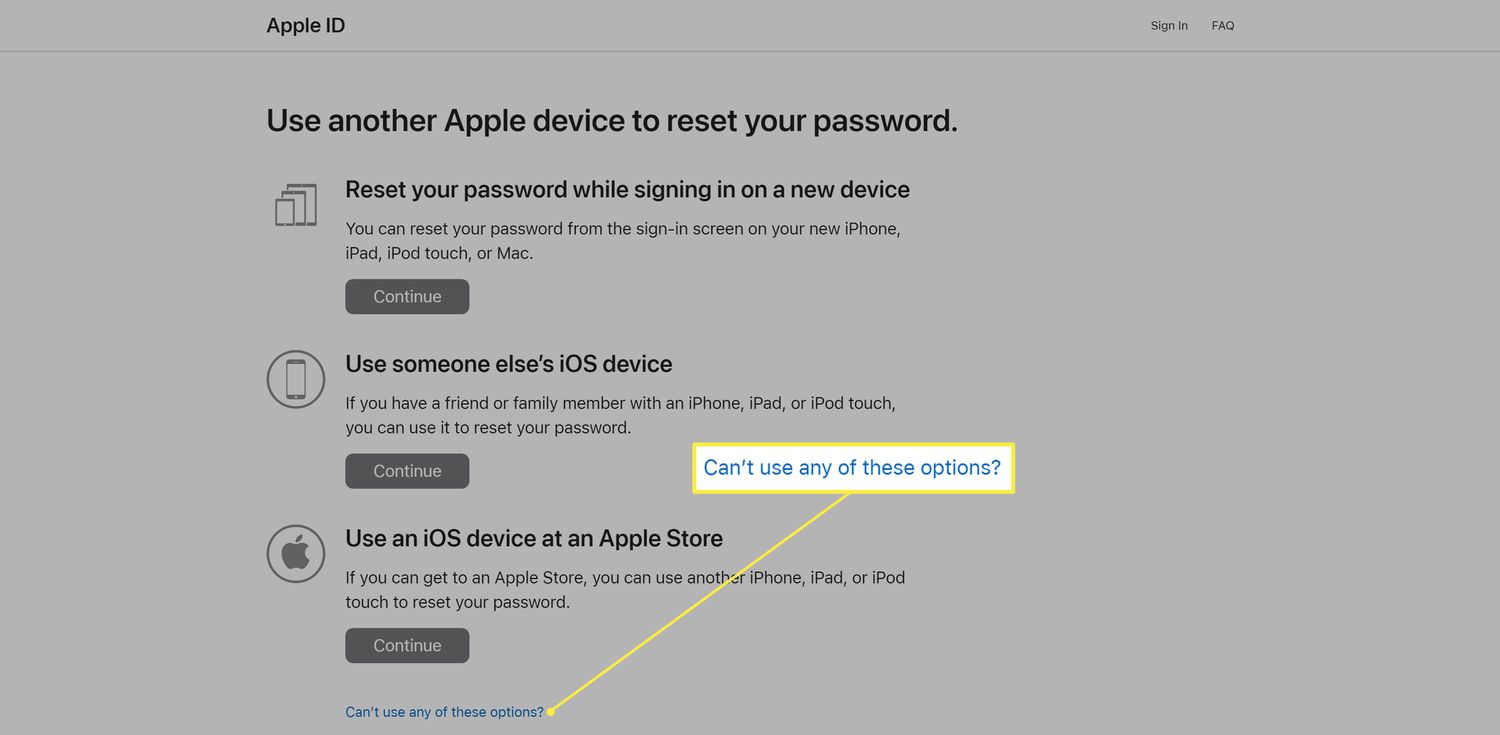Screen dimensions: 1500x735
Task: Click the paragraph about getting to an Apple Store
Action: (x=624, y=590)
